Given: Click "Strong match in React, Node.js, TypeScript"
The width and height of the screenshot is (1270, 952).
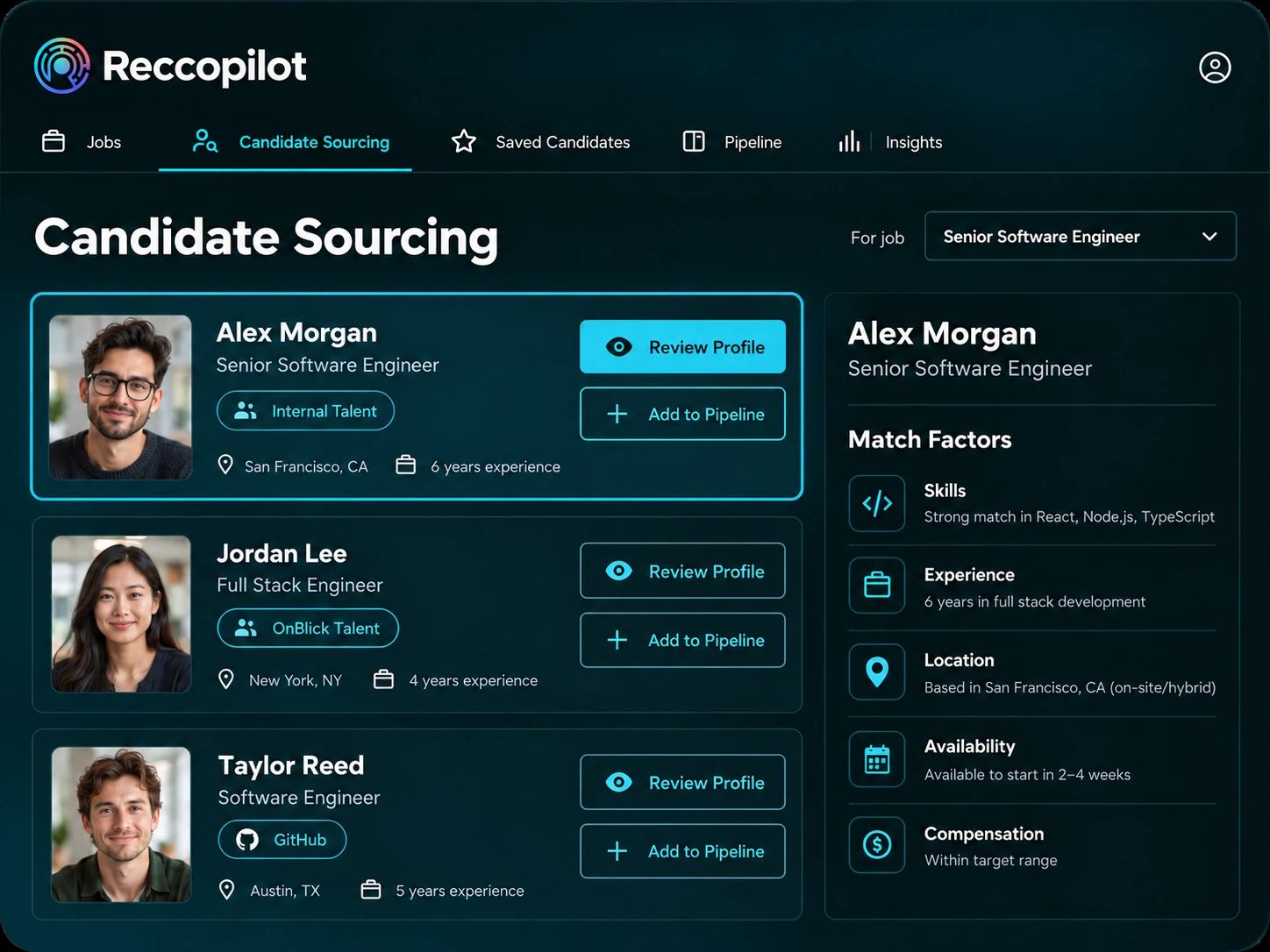Looking at the screenshot, I should tap(1069, 516).
